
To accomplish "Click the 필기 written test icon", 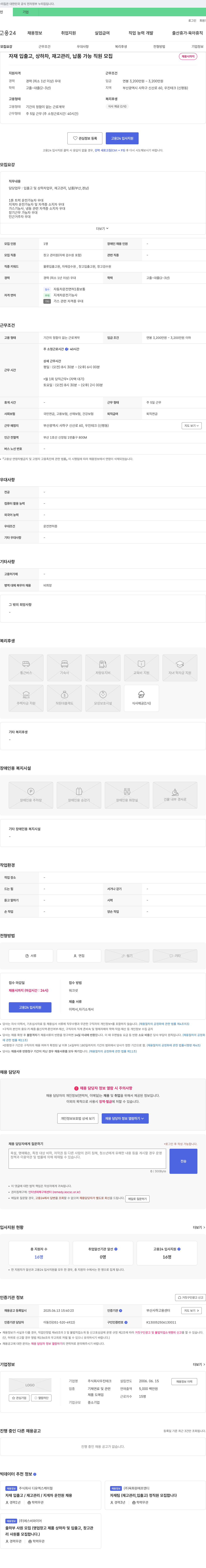I will (x=127, y=956).
